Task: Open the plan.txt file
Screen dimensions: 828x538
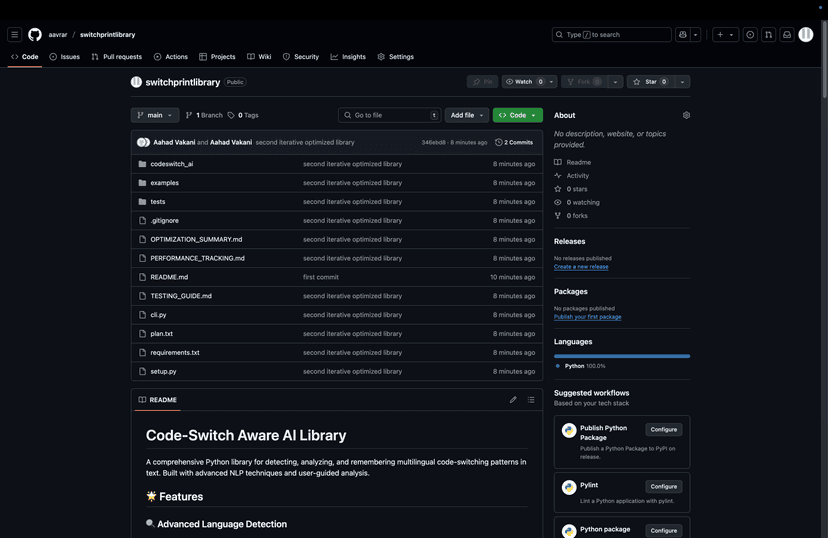Action: 161,334
